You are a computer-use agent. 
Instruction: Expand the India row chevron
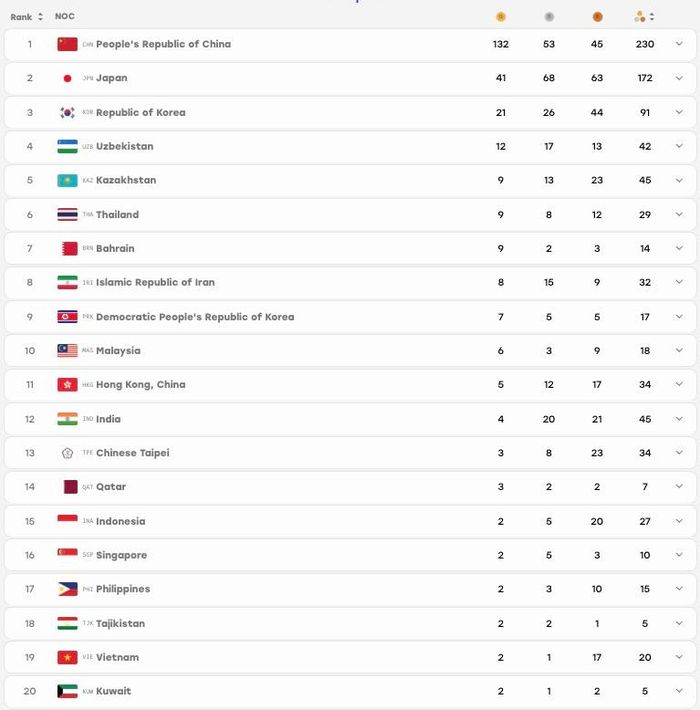click(x=679, y=418)
